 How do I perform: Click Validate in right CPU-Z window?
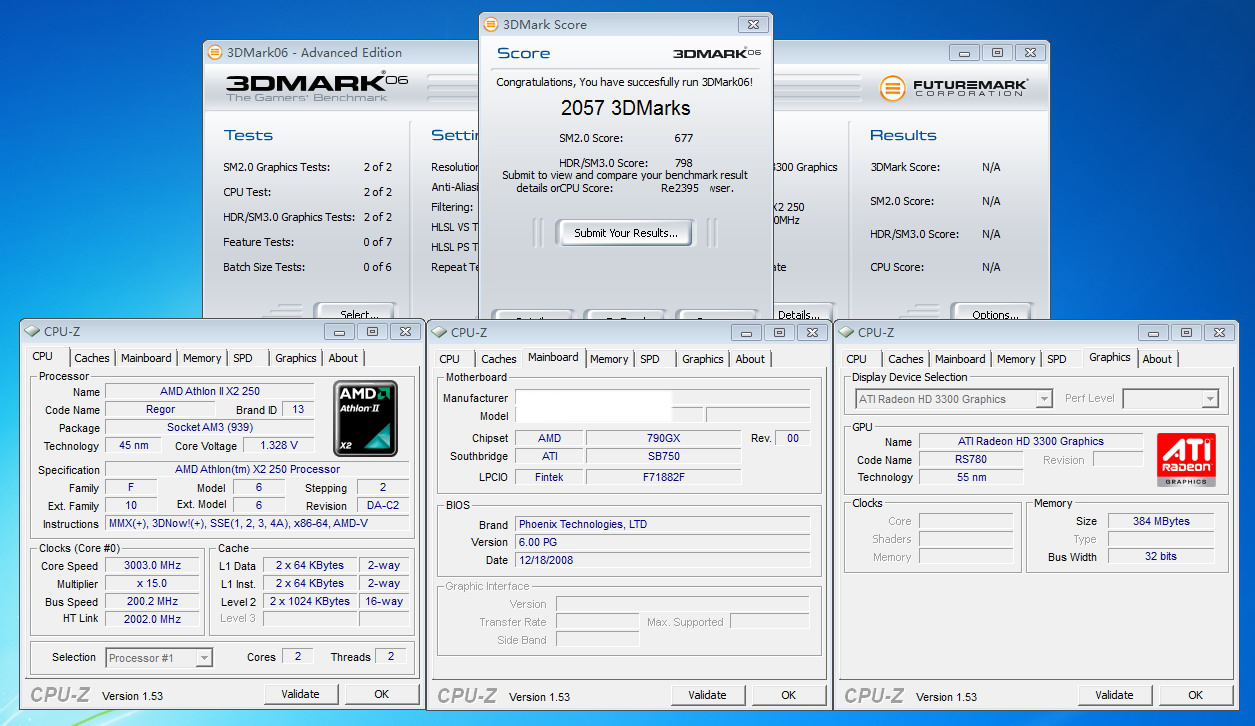click(x=1114, y=695)
